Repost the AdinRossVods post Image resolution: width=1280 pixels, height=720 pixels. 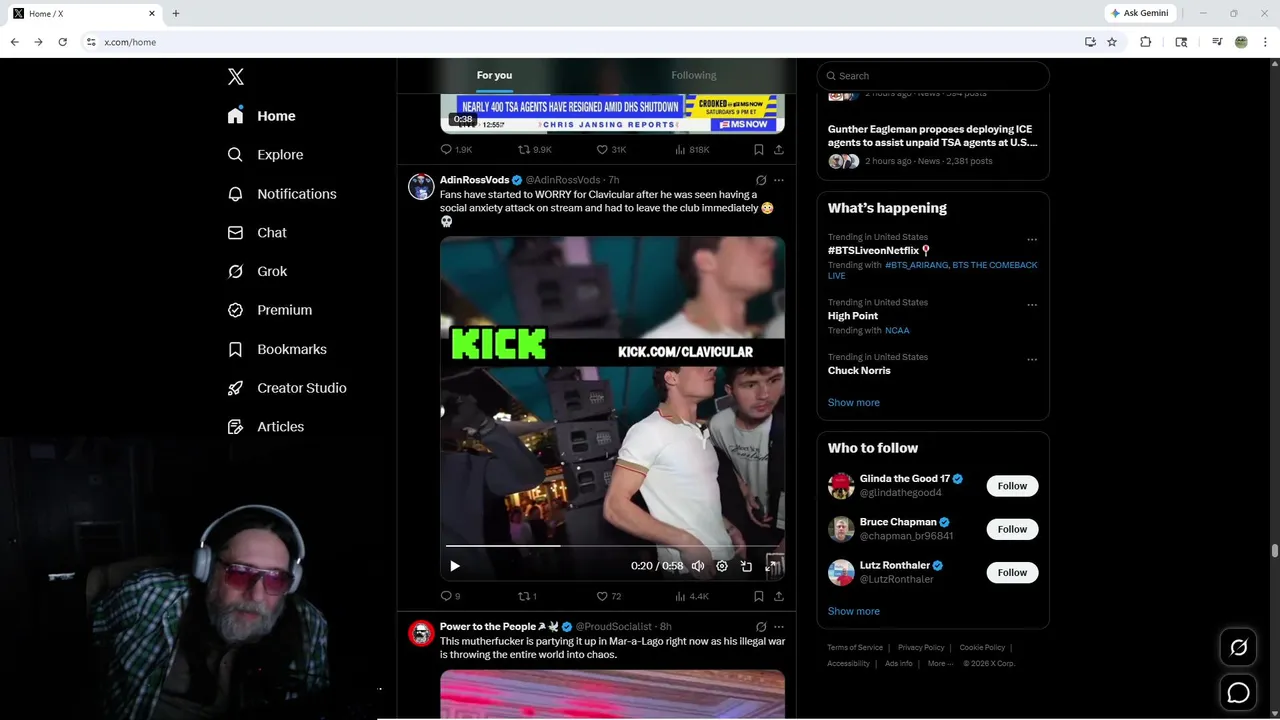point(527,596)
